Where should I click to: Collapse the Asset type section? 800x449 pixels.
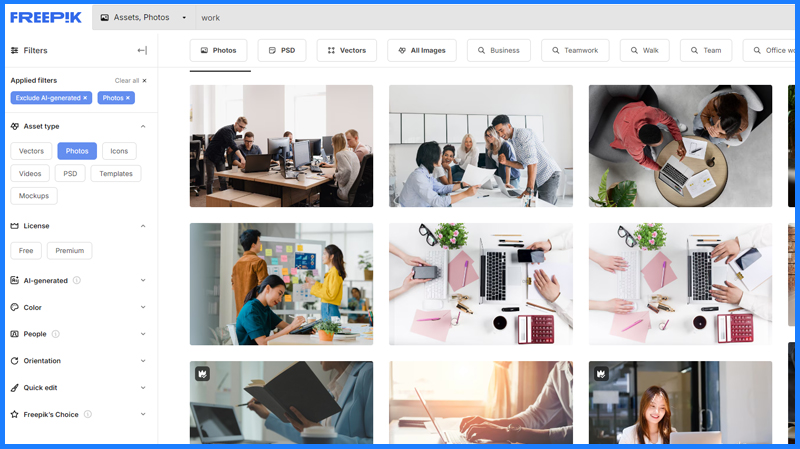click(x=143, y=126)
